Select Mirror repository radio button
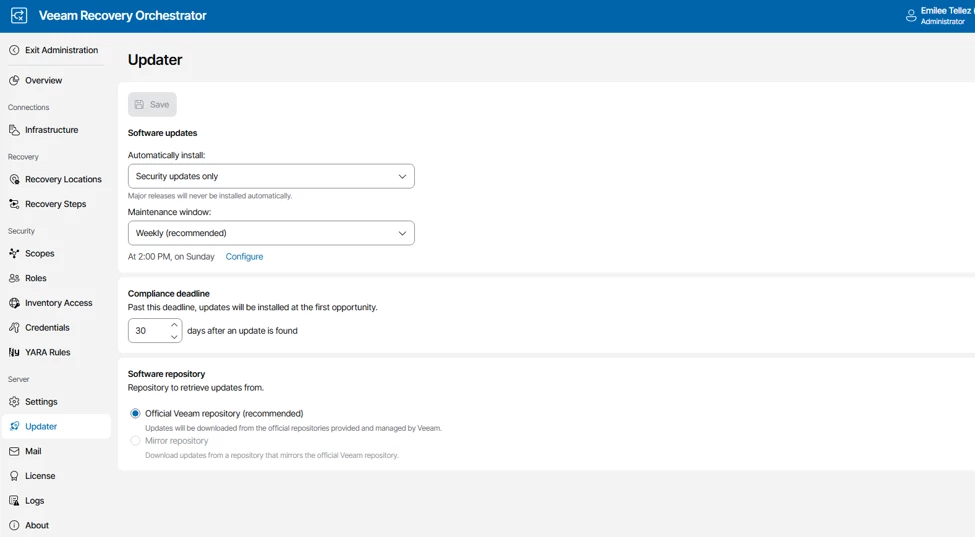Image resolution: width=975 pixels, height=537 pixels. pos(135,441)
